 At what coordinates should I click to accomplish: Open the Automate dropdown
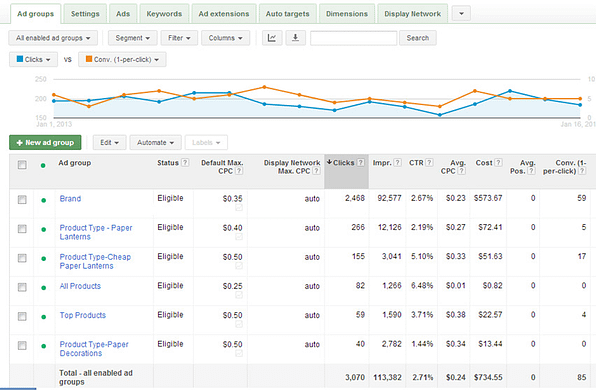(x=155, y=143)
